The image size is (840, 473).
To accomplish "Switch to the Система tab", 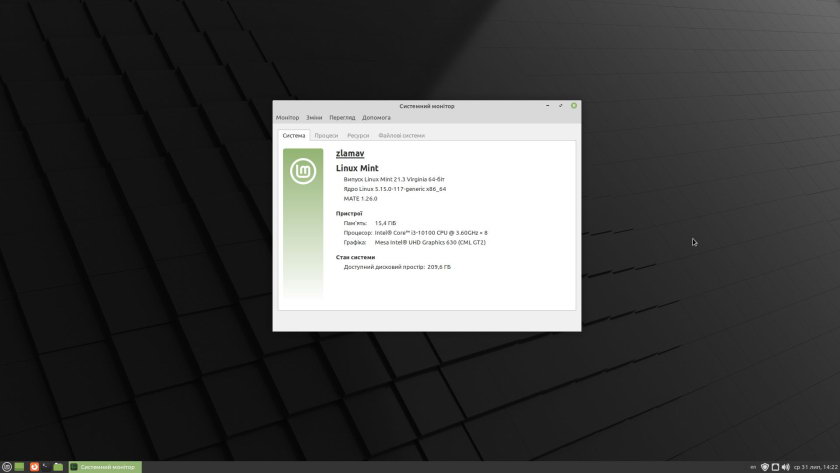I will click(x=294, y=136).
